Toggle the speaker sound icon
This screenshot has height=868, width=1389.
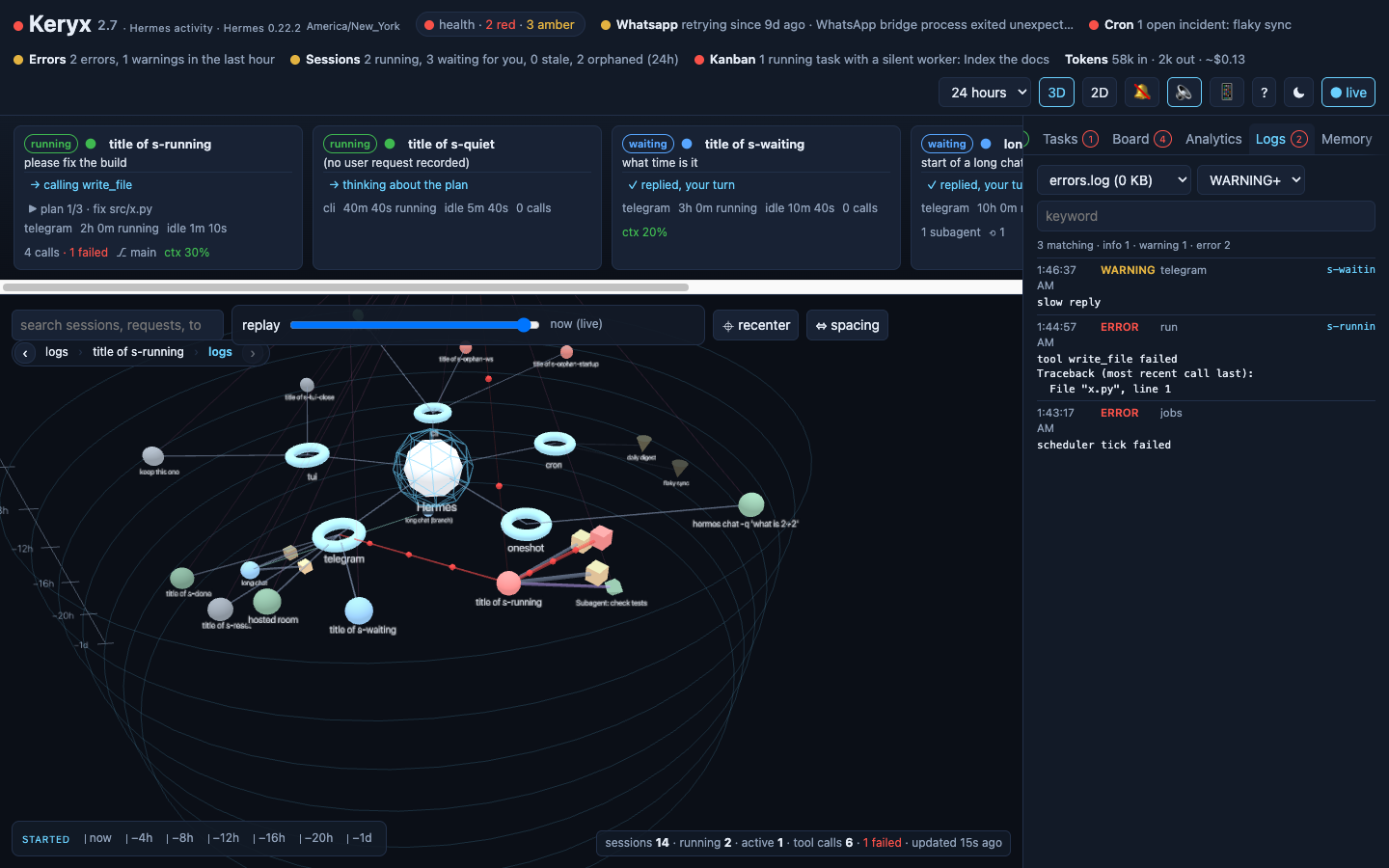pos(1185,93)
